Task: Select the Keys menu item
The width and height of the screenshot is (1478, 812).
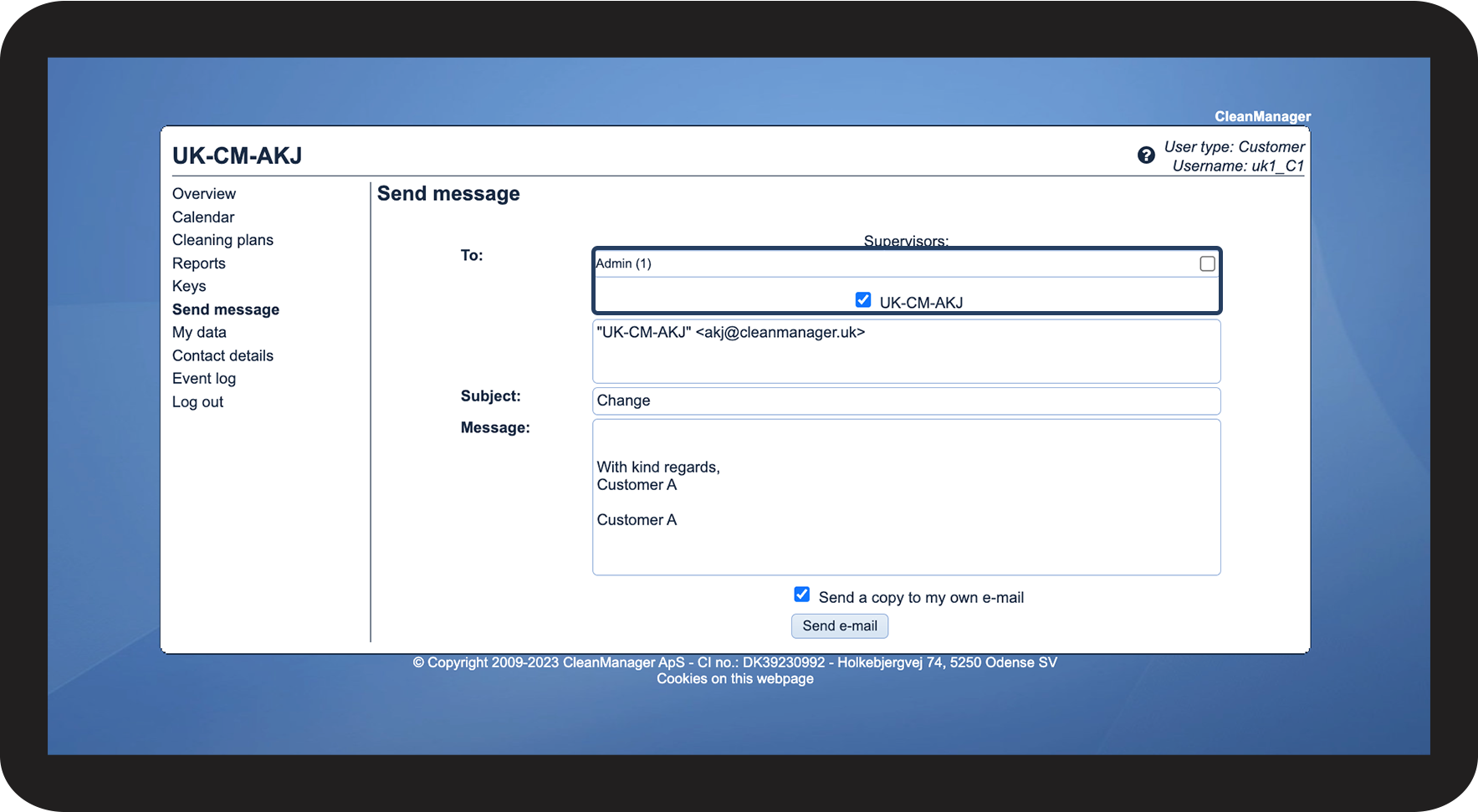Action: coord(189,286)
